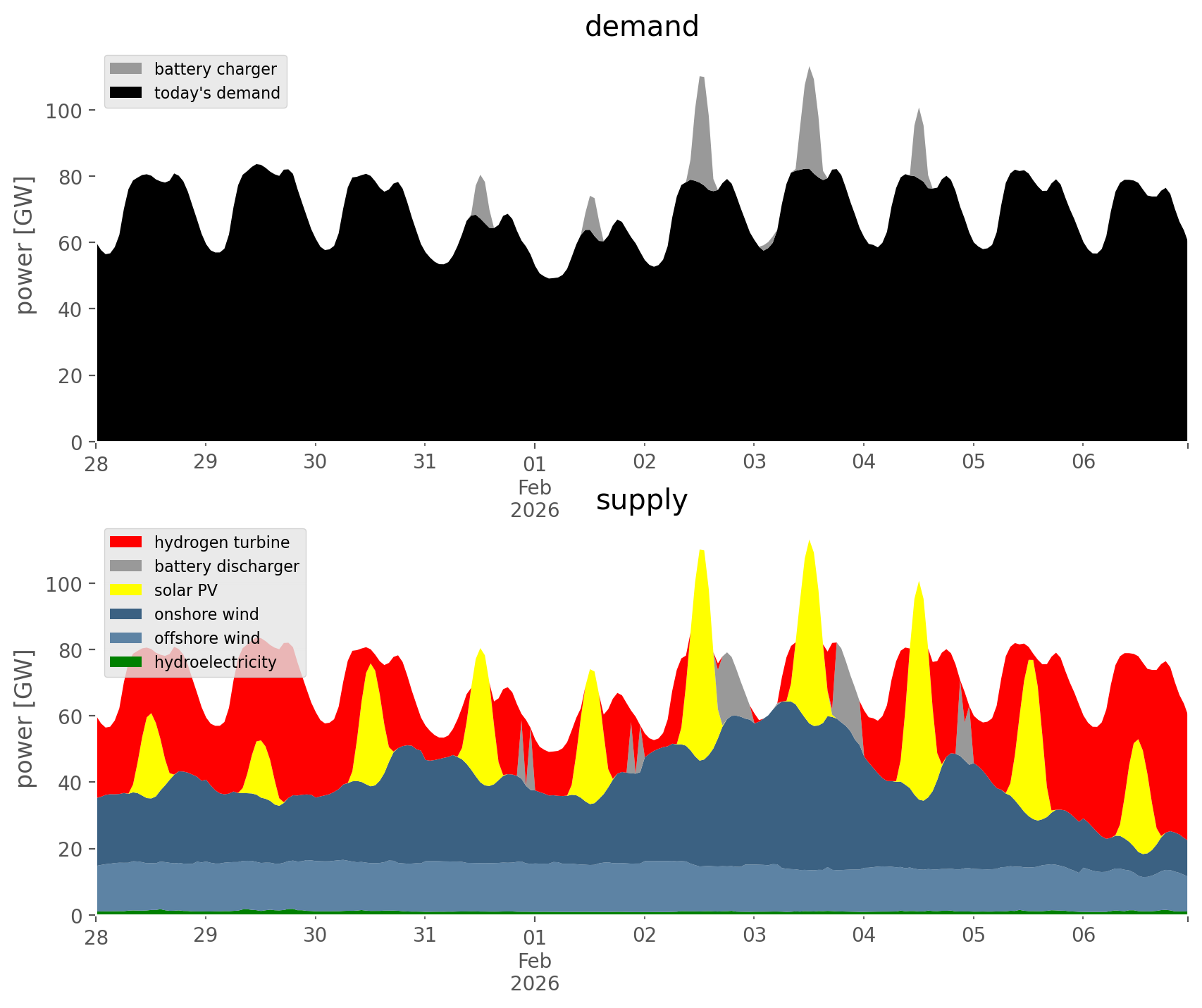This screenshot has height=1008, width=1202.
Task: Click the dark blue onshore wind swatch
Action: tap(126, 614)
